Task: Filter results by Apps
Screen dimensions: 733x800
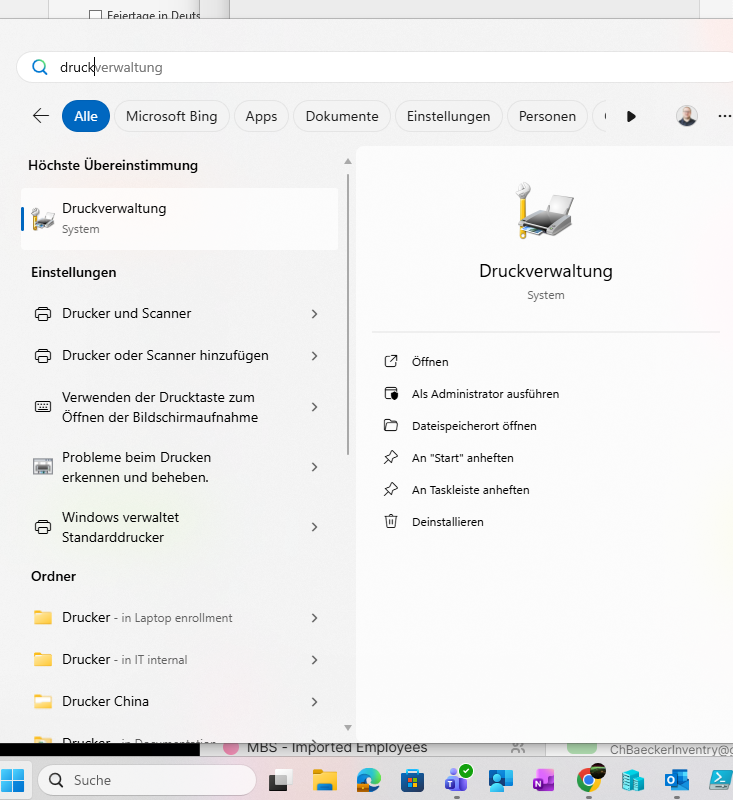Action: (x=261, y=116)
